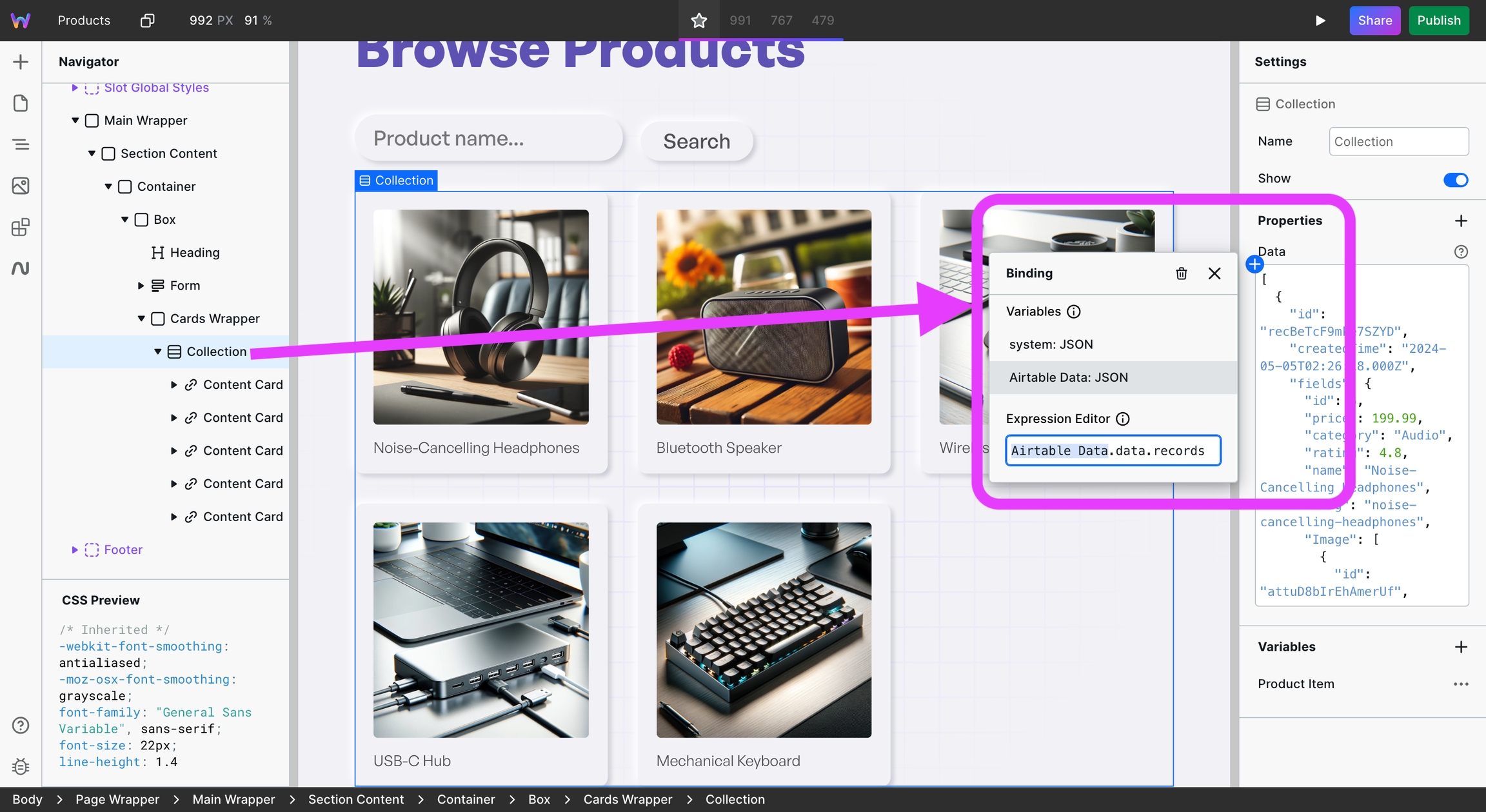Collapse the Collection item in Navigator
The height and width of the screenshot is (812, 1486).
click(x=157, y=352)
